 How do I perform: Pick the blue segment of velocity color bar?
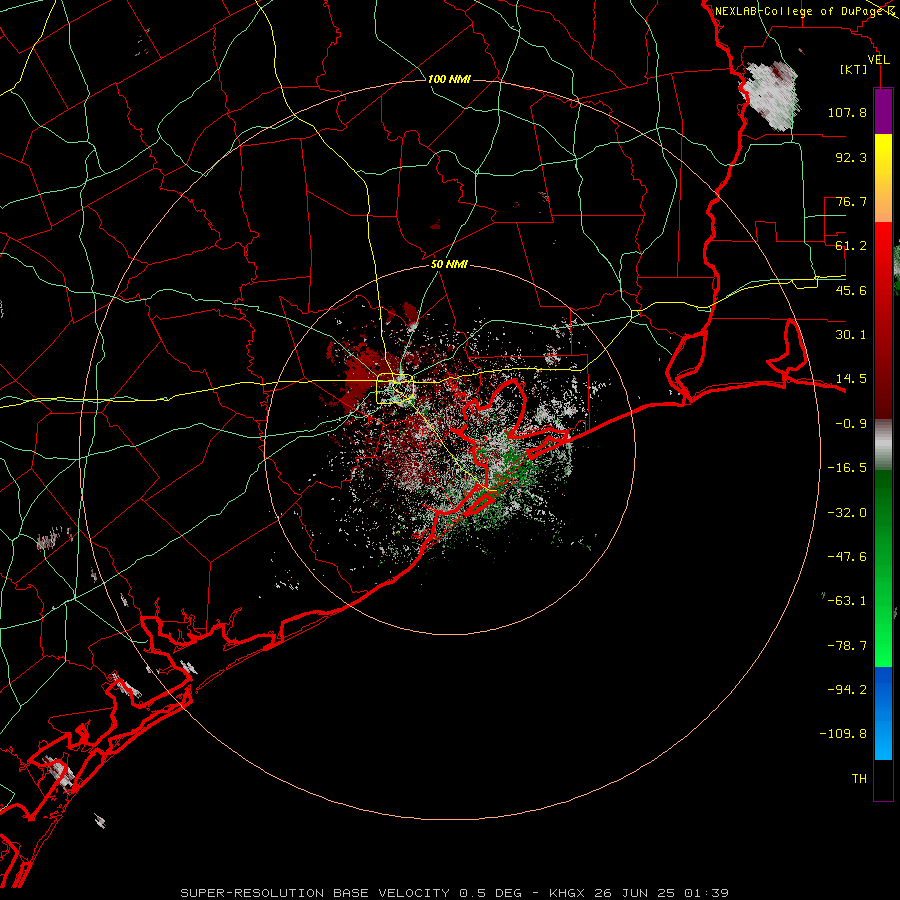tap(883, 713)
